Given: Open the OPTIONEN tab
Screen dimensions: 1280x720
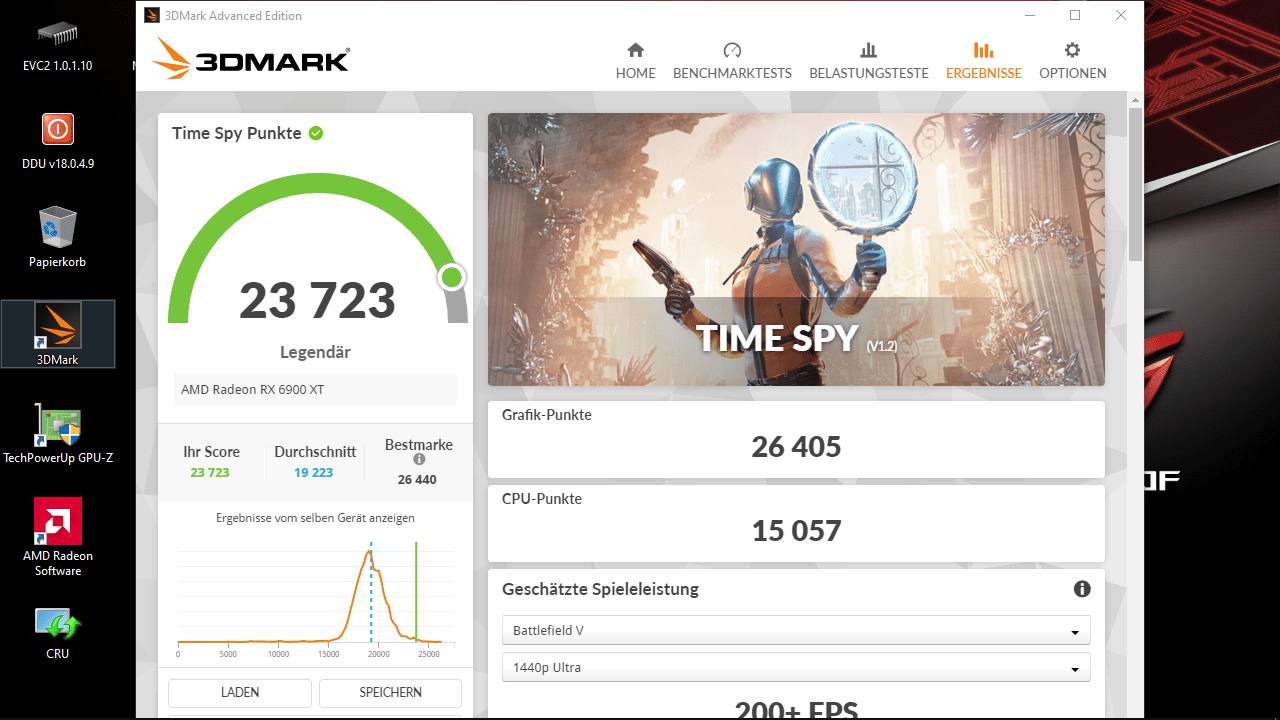Looking at the screenshot, I should click(x=1073, y=61).
